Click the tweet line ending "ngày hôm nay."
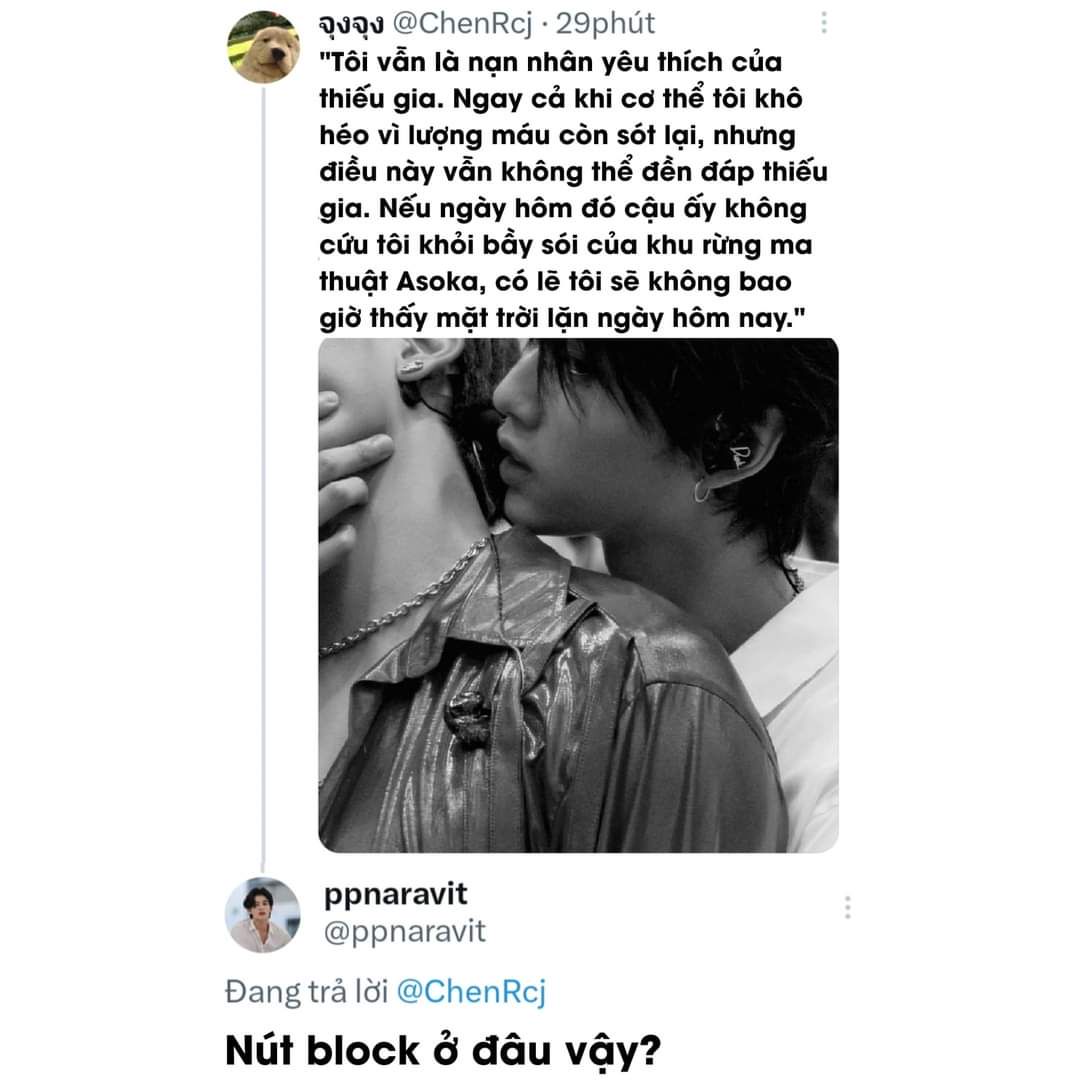The width and height of the screenshot is (1080, 1080). [562, 318]
